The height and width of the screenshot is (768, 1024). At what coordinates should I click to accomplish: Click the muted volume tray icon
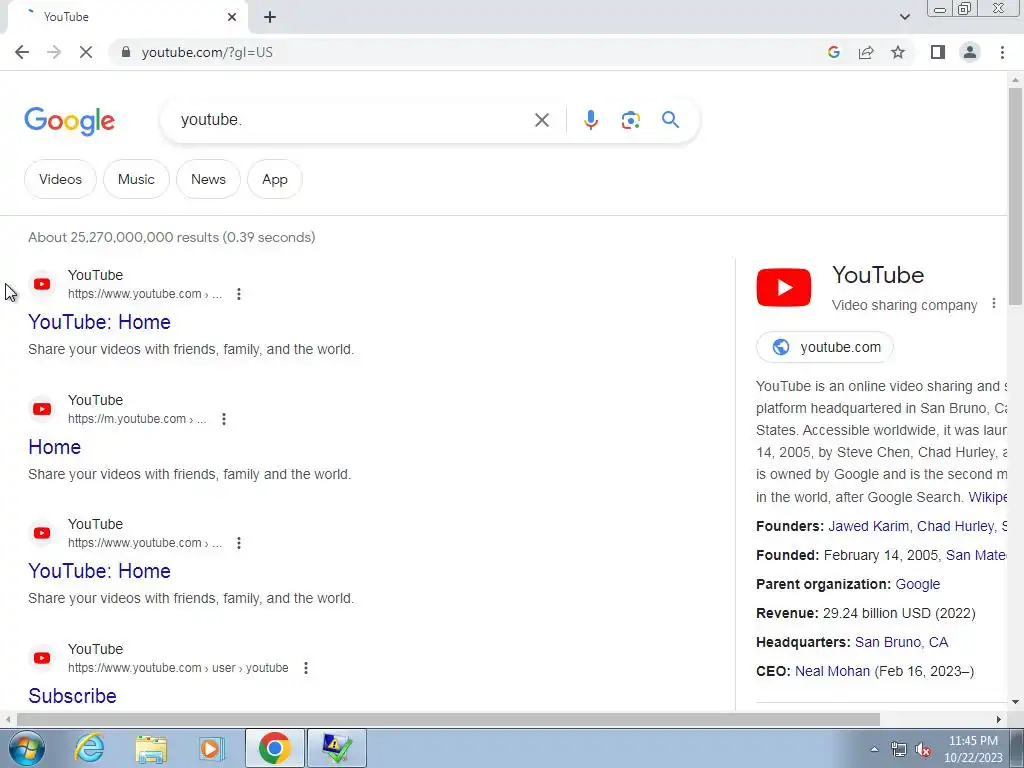(923, 750)
